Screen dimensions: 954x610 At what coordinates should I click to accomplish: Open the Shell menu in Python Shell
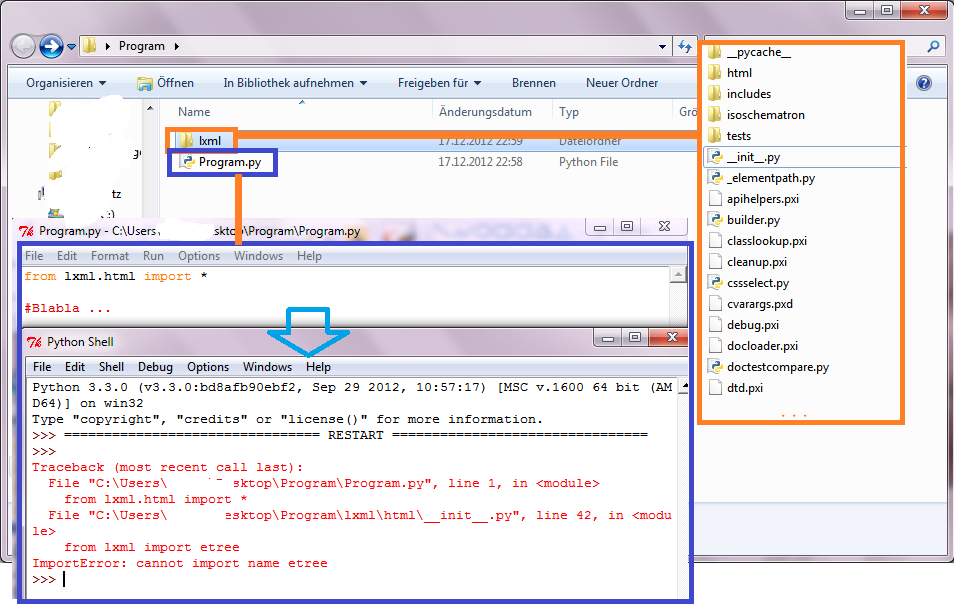[111, 367]
